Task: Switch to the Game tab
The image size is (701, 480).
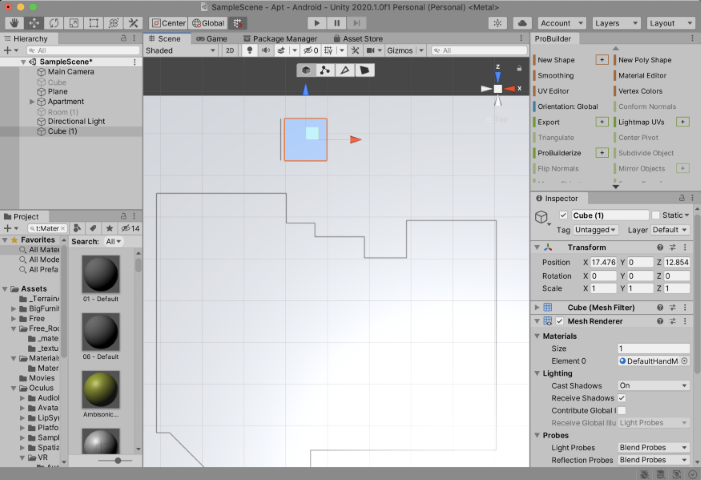Action: (212, 38)
